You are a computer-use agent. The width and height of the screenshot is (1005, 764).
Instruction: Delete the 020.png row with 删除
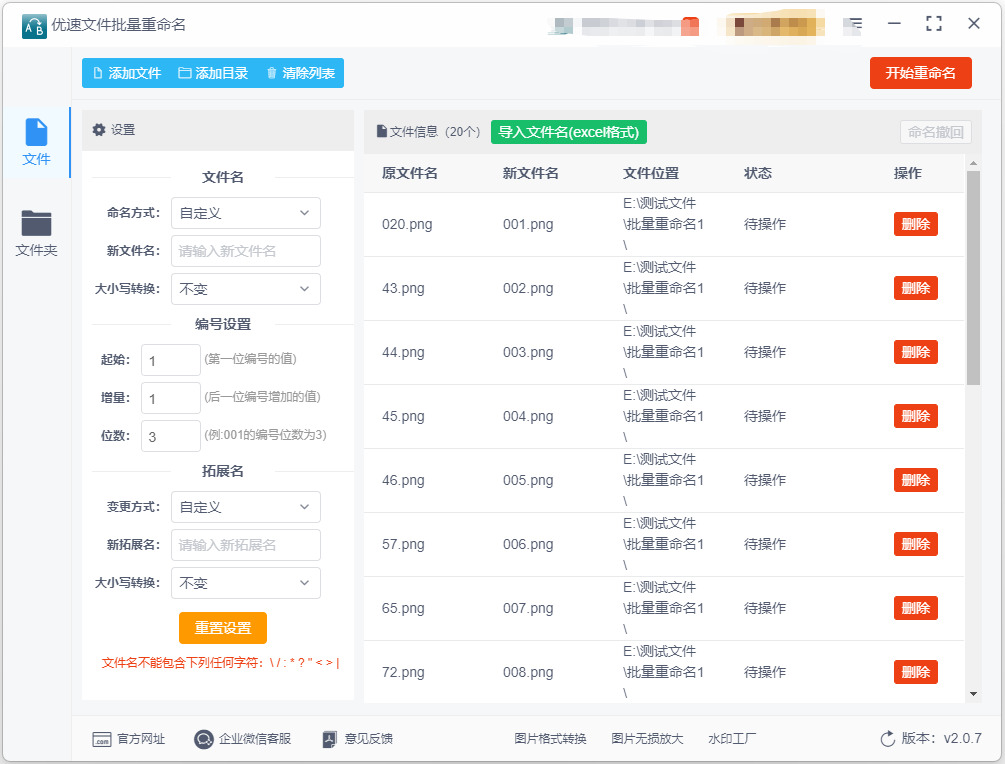click(x=915, y=224)
